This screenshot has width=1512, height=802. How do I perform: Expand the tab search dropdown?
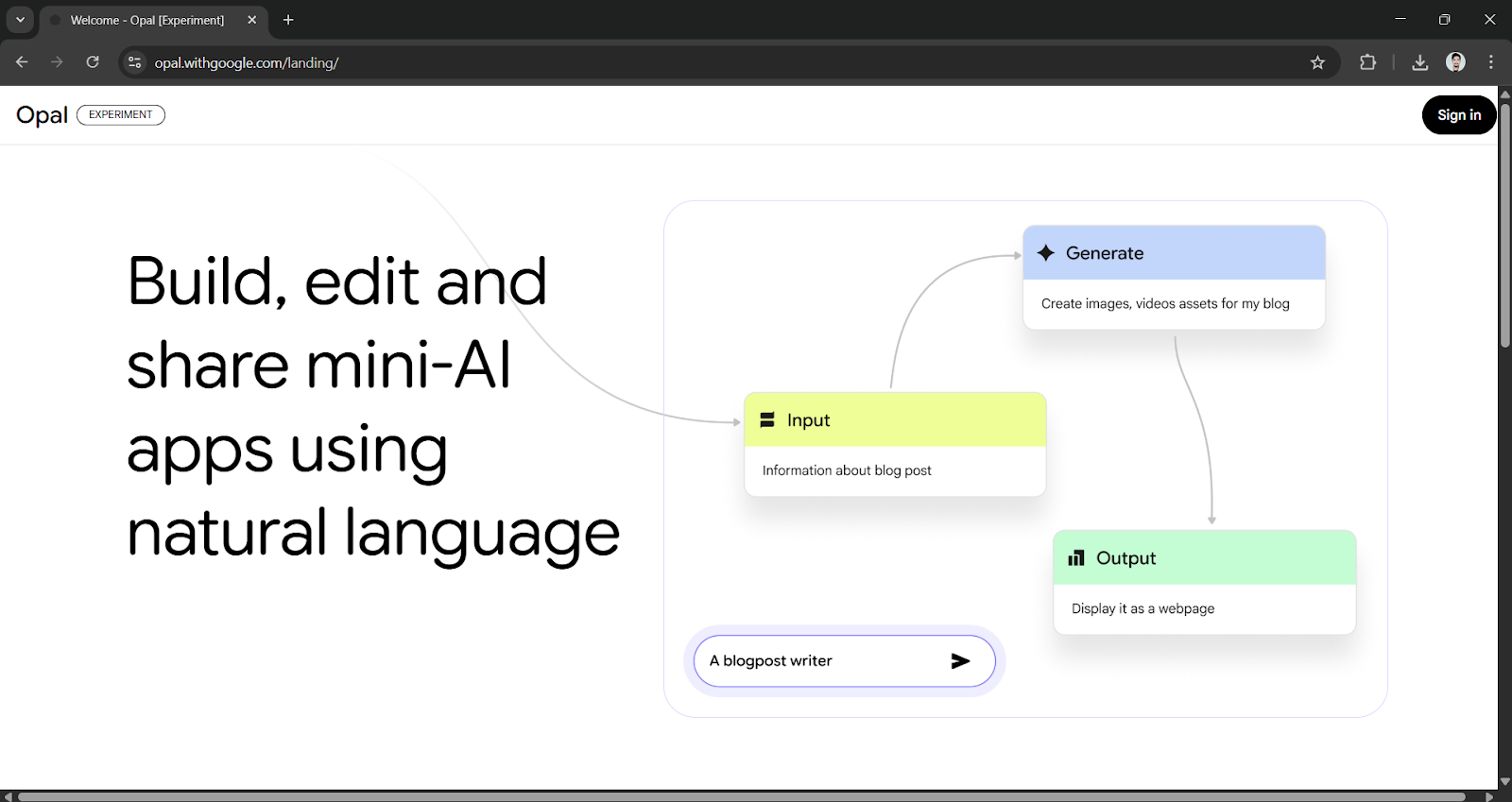[x=20, y=20]
